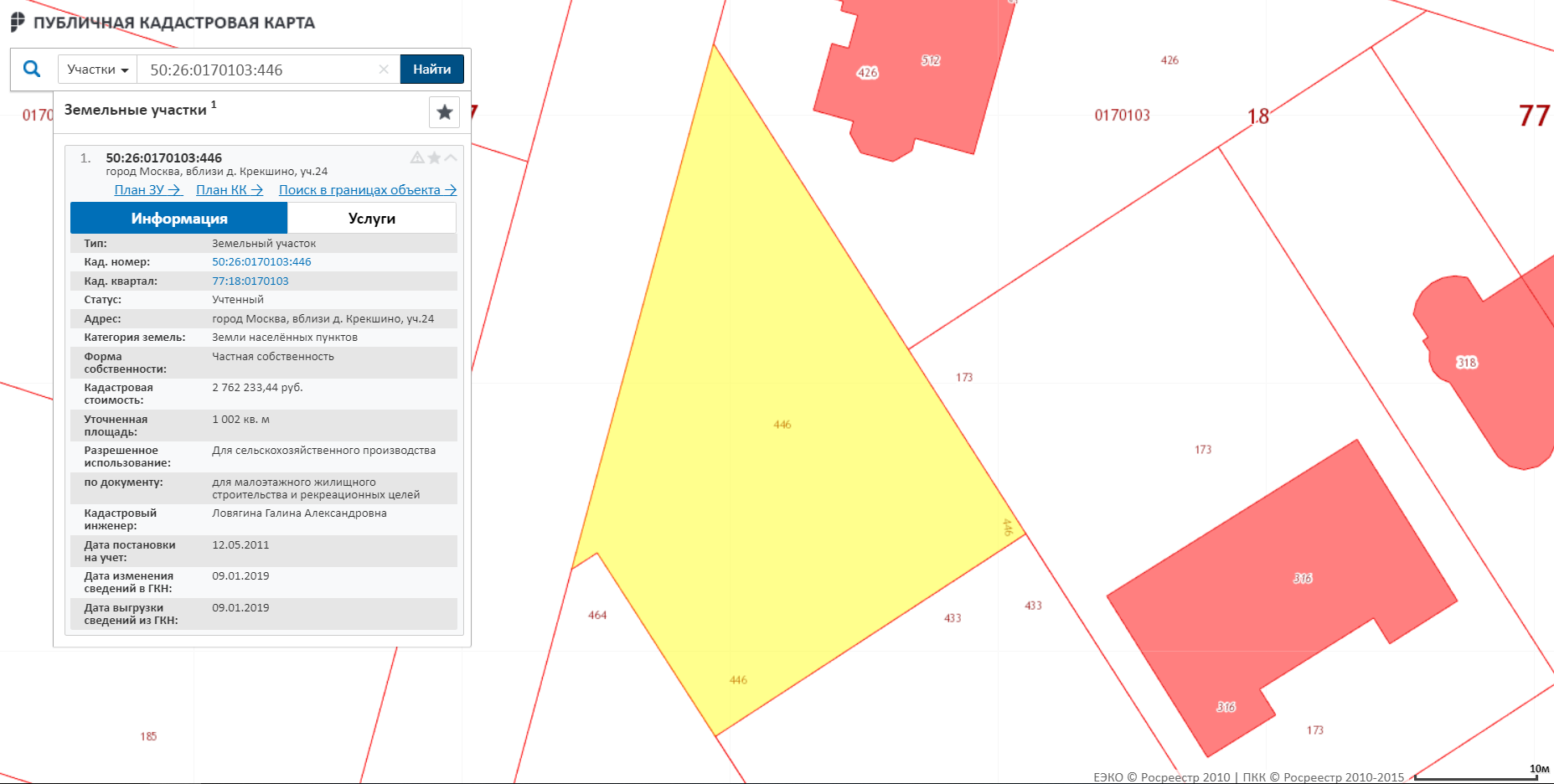Open the Участки search type dropdown
This screenshot has width=1554, height=784.
tap(97, 70)
